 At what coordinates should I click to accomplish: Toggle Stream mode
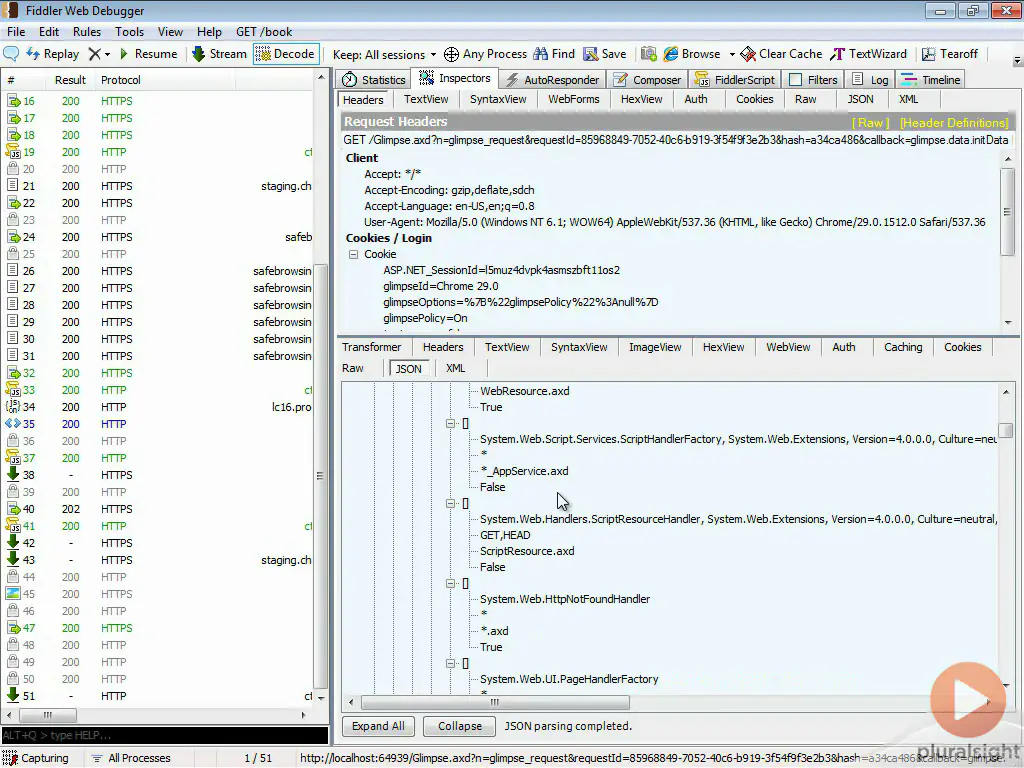(x=219, y=54)
